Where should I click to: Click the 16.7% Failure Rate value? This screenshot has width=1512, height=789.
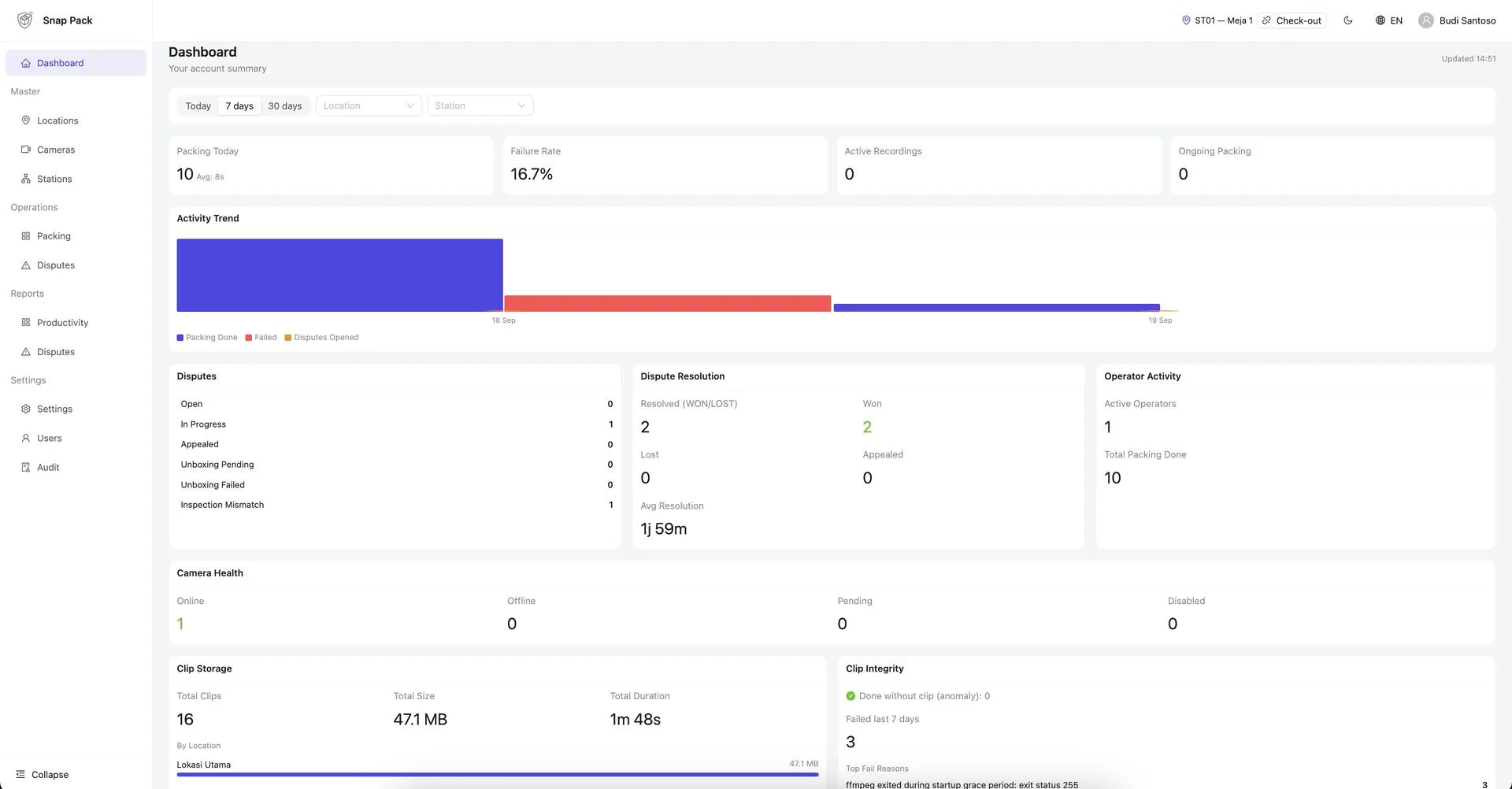click(x=532, y=174)
